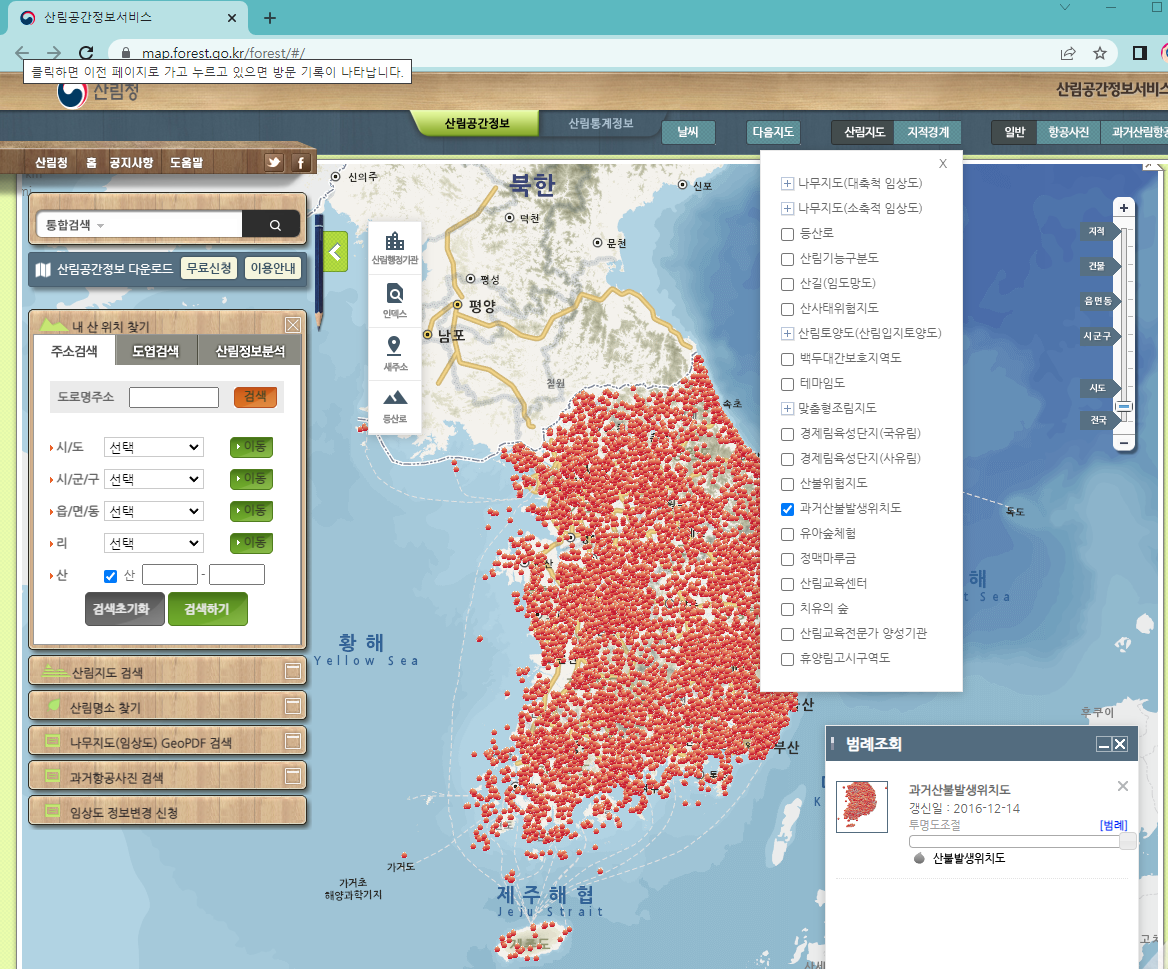Enable the 백두대간보호지역도 layer checkbox

coord(787,359)
